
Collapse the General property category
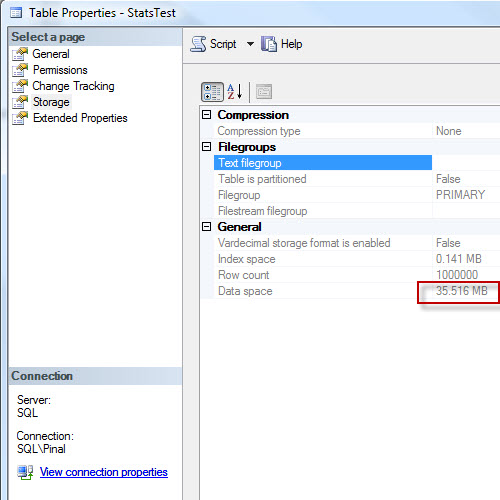click(207, 227)
